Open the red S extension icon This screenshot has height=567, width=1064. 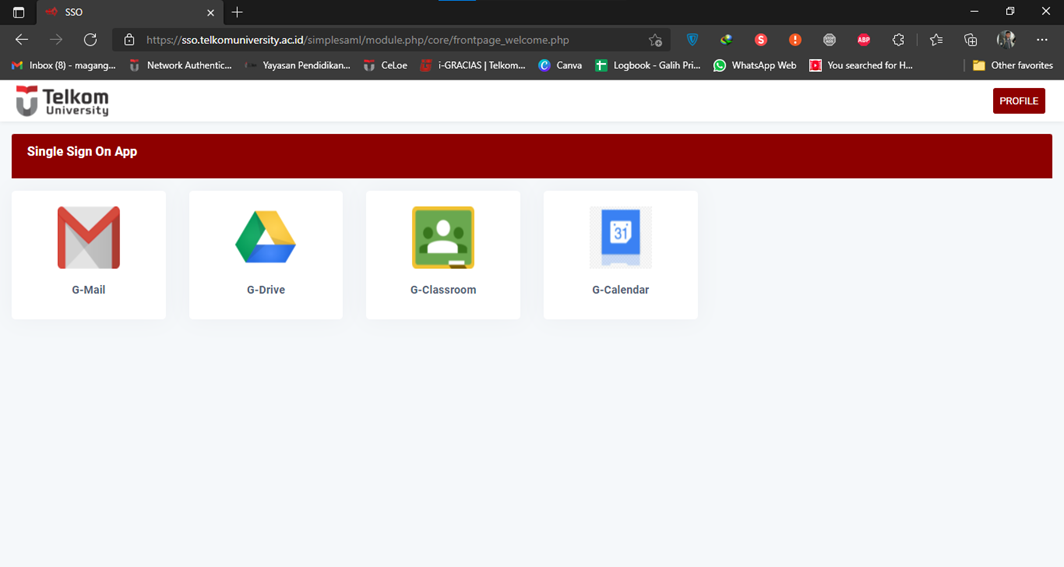pos(761,40)
